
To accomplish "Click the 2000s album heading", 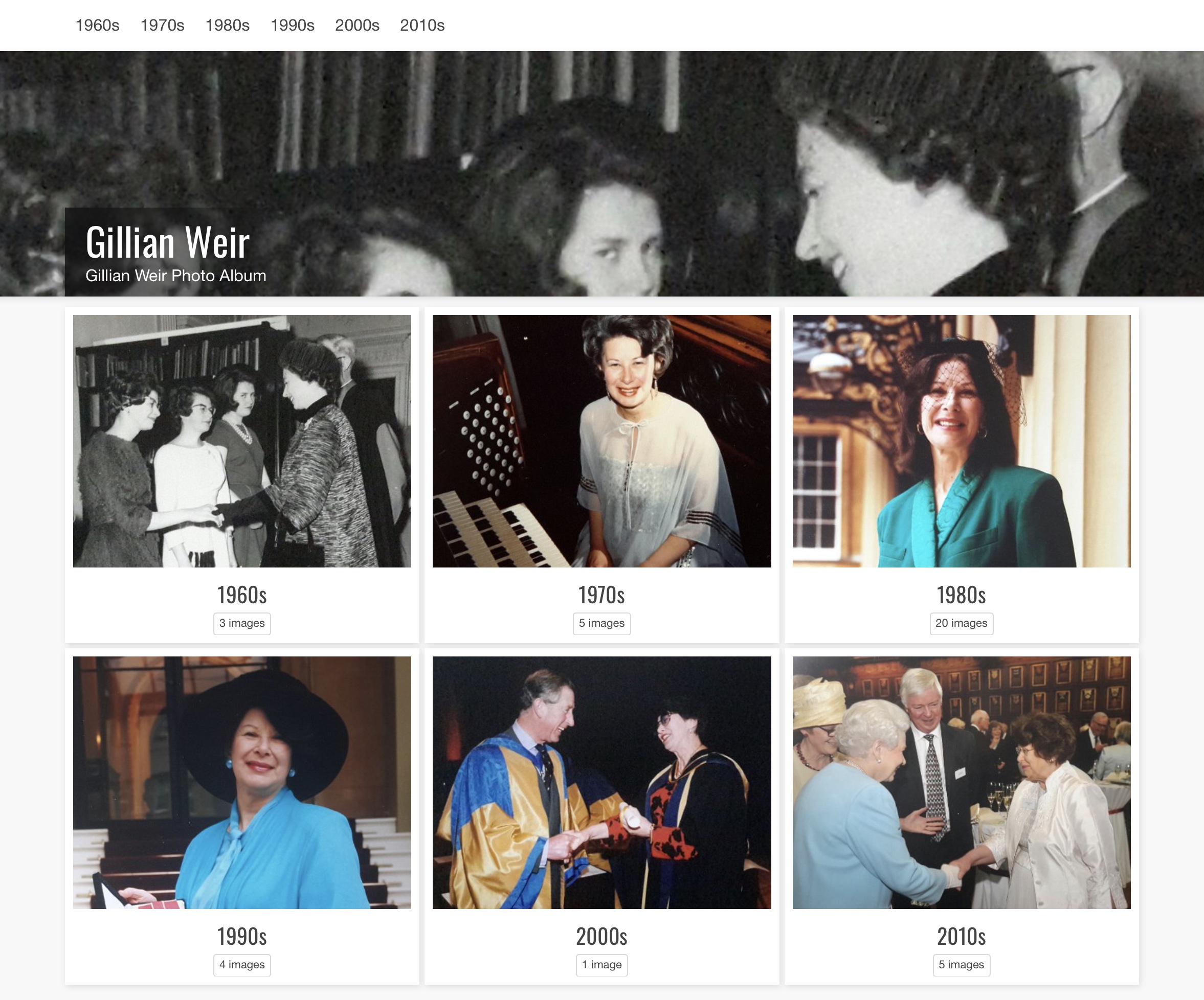I will click(601, 937).
